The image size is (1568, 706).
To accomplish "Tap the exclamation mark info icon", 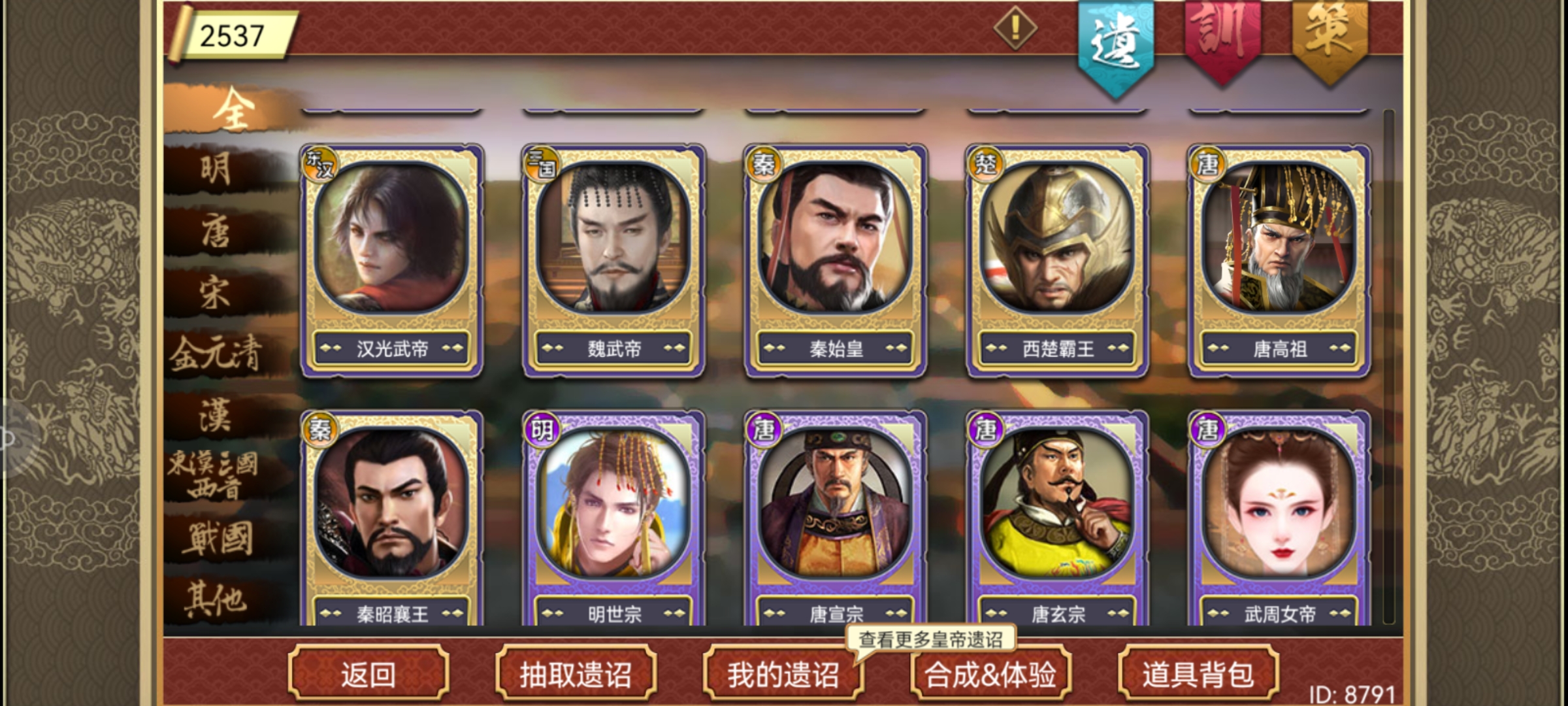I will tap(1015, 28).
